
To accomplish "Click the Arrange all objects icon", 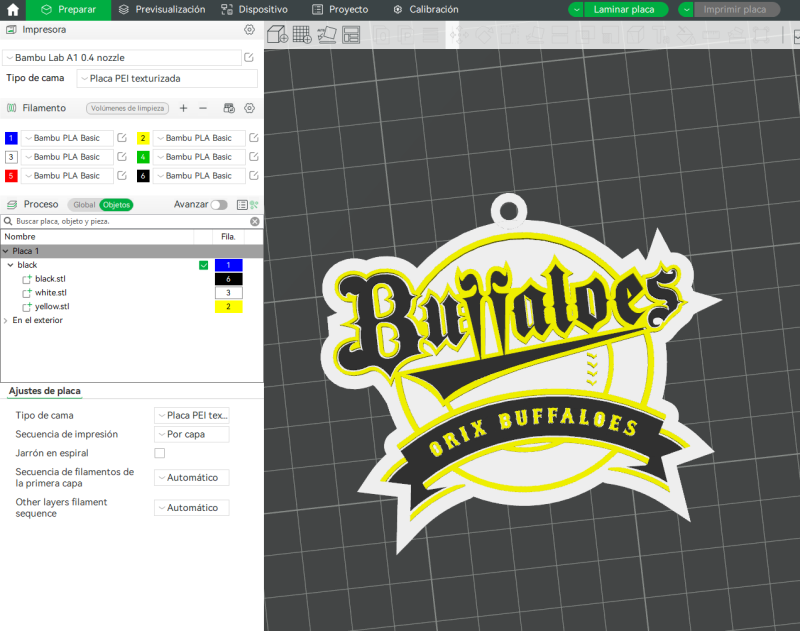I will [x=351, y=35].
